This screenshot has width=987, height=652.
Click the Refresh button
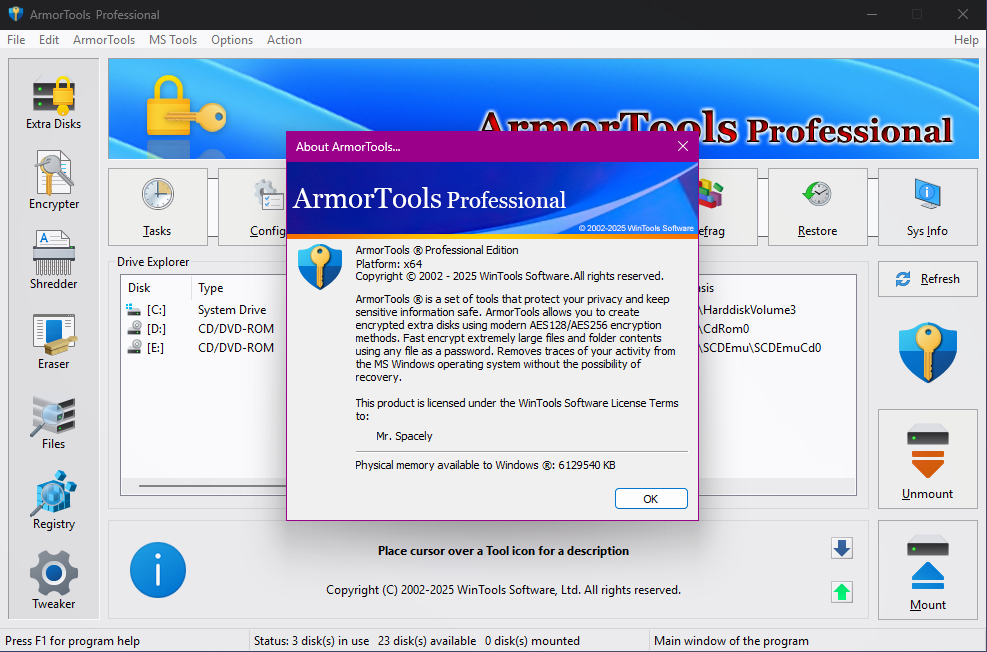point(928,279)
